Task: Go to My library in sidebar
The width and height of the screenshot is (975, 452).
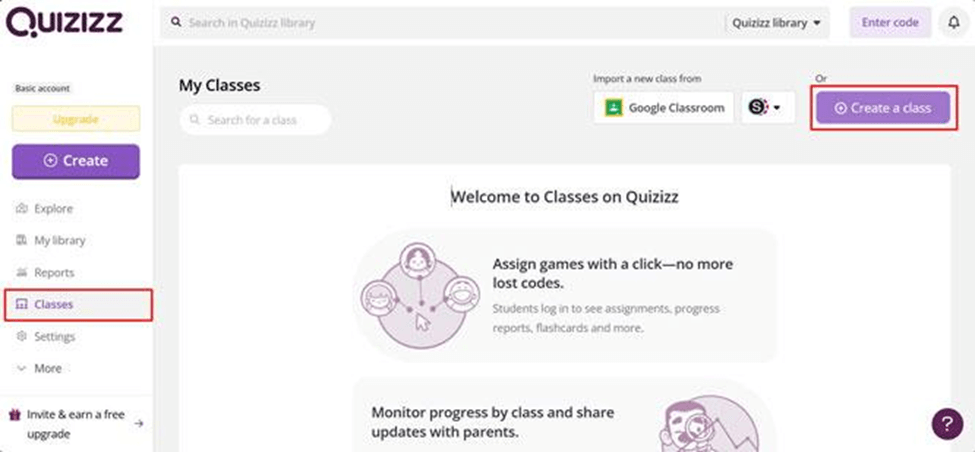Action: [59, 240]
